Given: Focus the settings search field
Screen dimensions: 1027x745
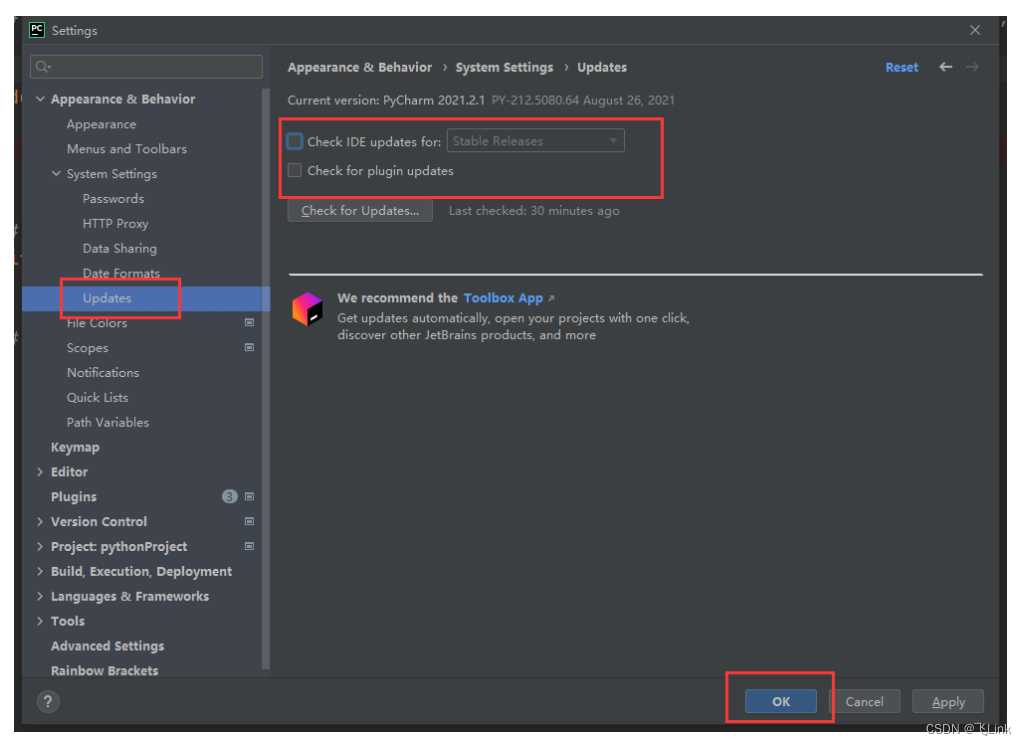Looking at the screenshot, I should click(146, 67).
